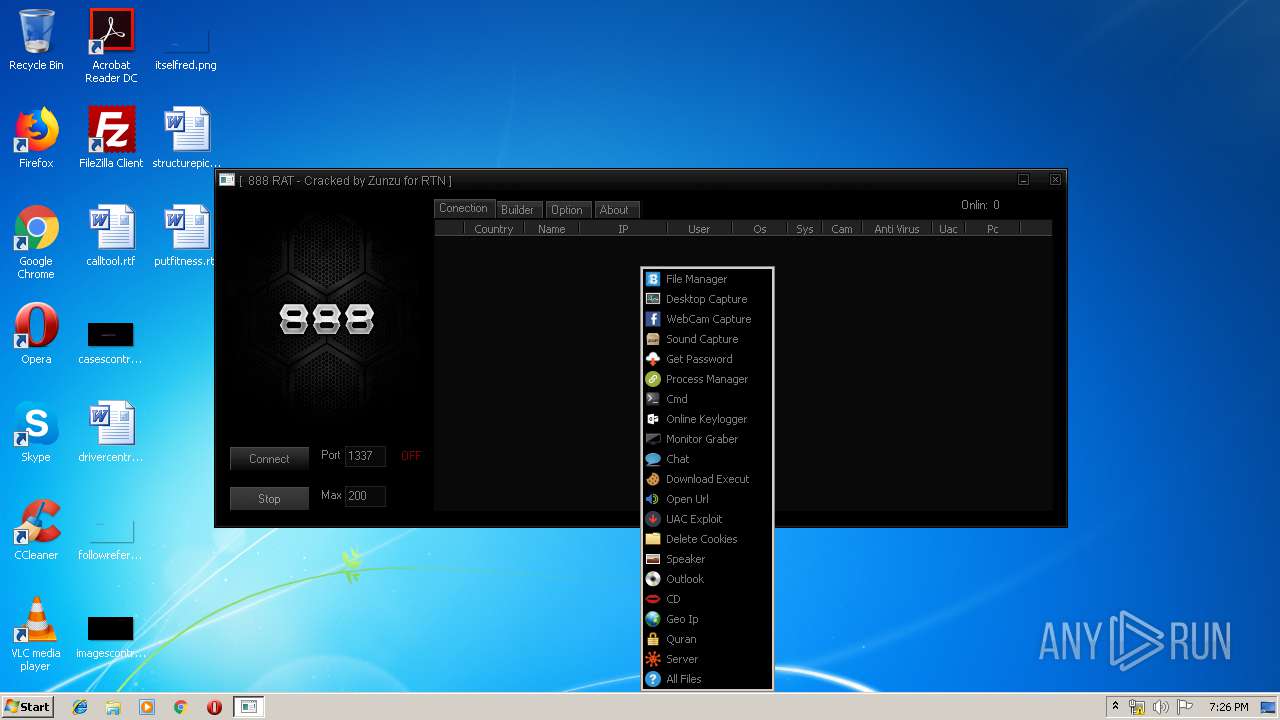Click Internet Explorer in the taskbar
The image size is (1280, 720).
[80, 707]
